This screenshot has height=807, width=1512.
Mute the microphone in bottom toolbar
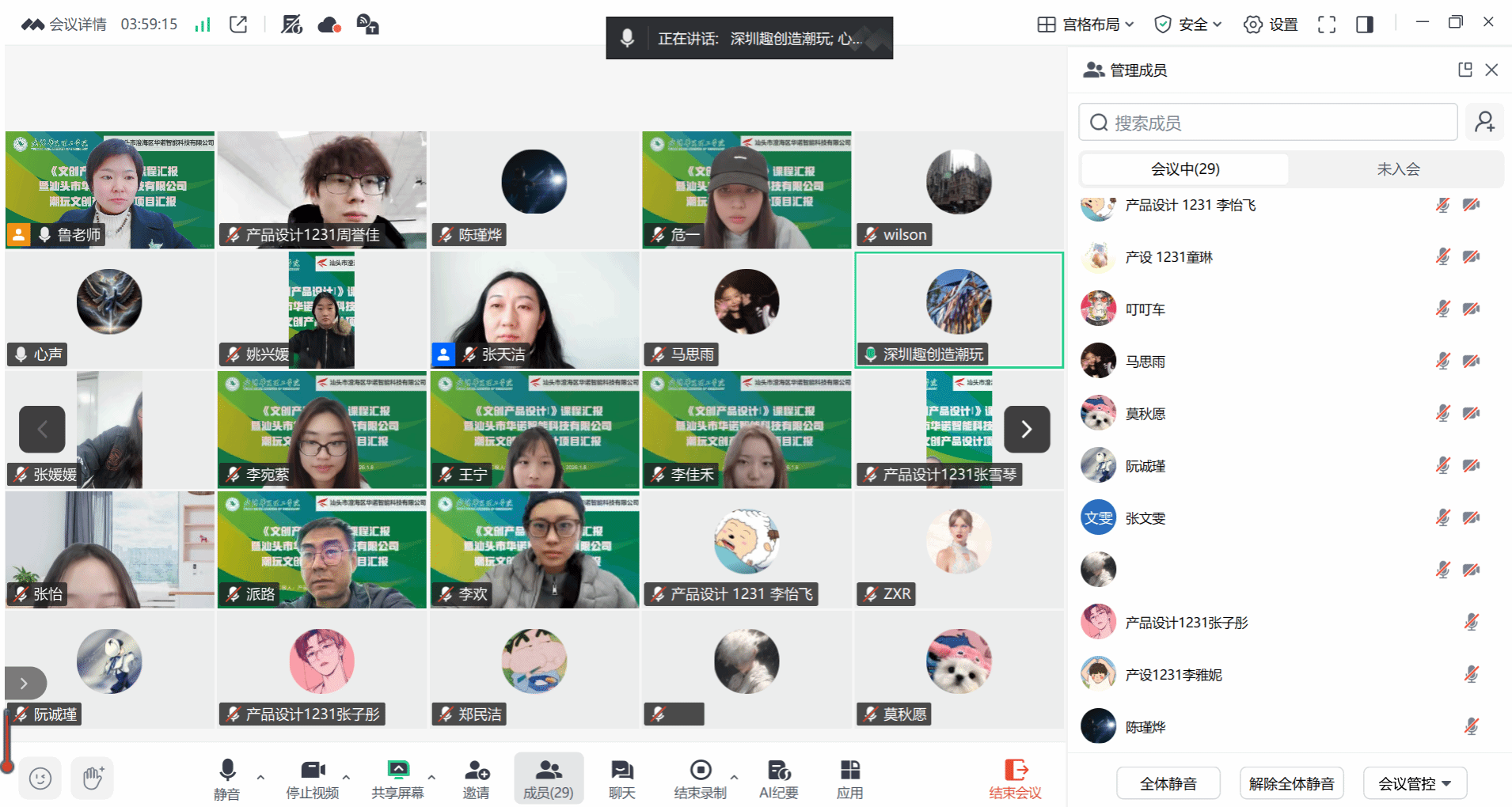[x=226, y=779]
